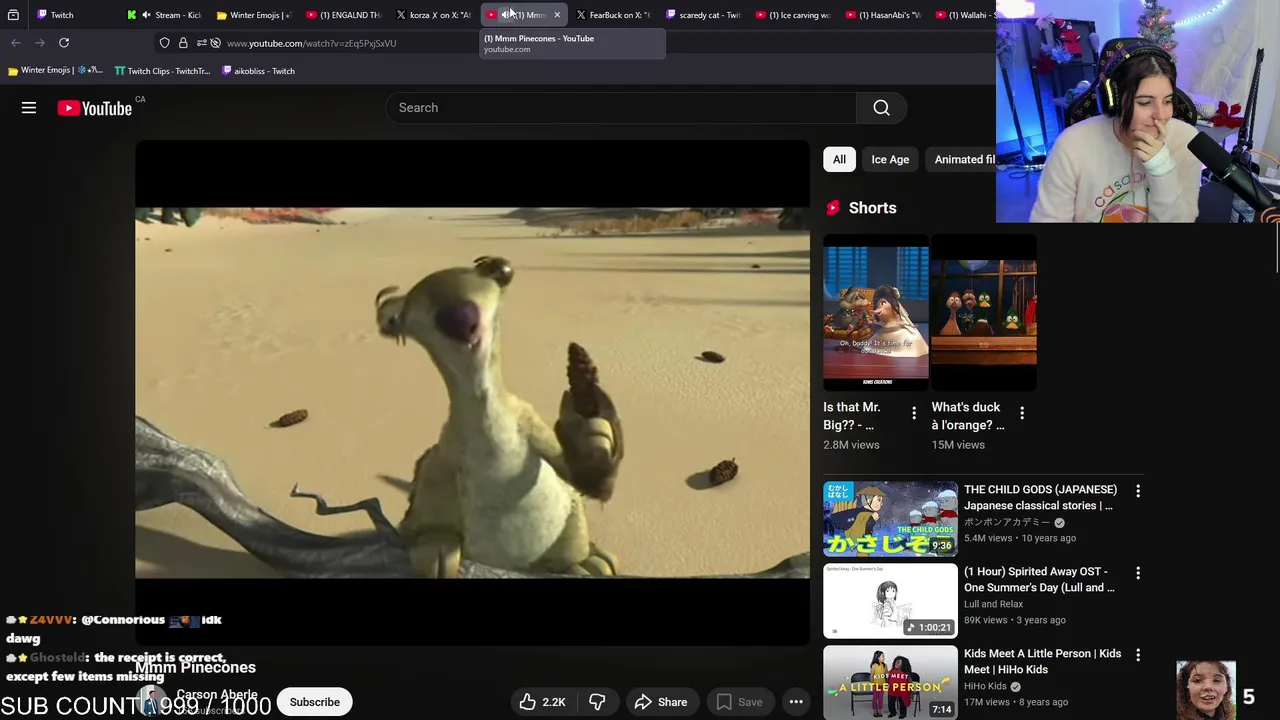Select the Ice Age filter chip
The image size is (1280, 720).
point(890,159)
